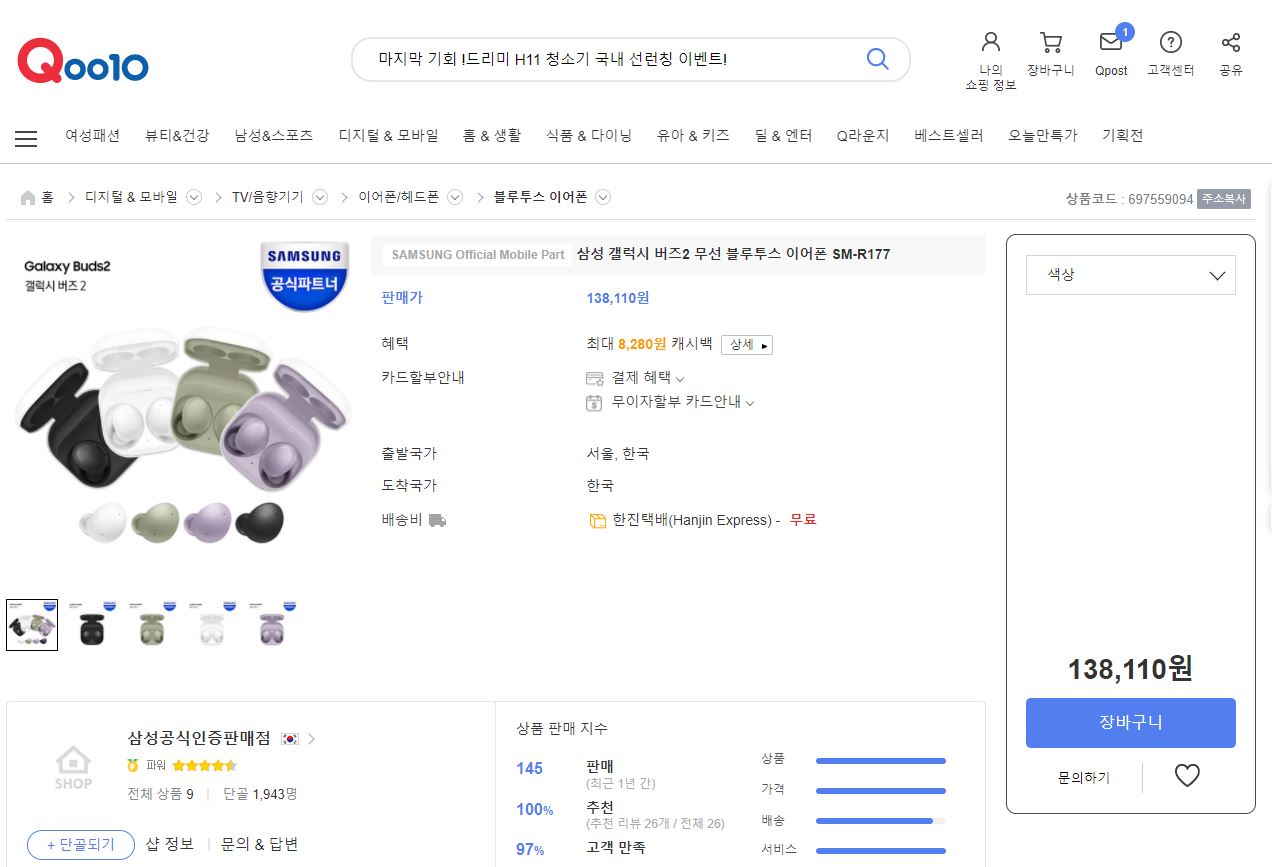Click the heart wishlist icon
Image resolution: width=1272 pixels, height=867 pixels.
click(1187, 775)
